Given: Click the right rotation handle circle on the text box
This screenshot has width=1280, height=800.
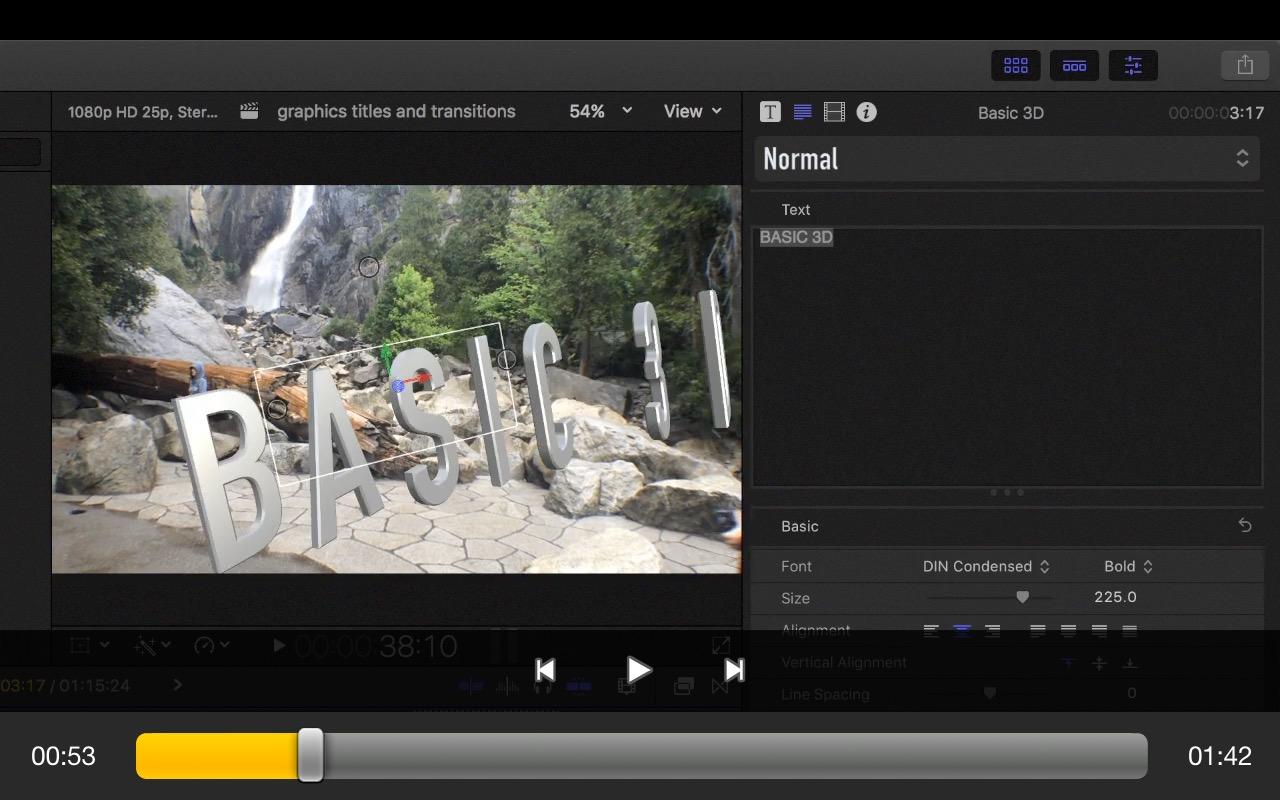Looking at the screenshot, I should click(x=507, y=359).
